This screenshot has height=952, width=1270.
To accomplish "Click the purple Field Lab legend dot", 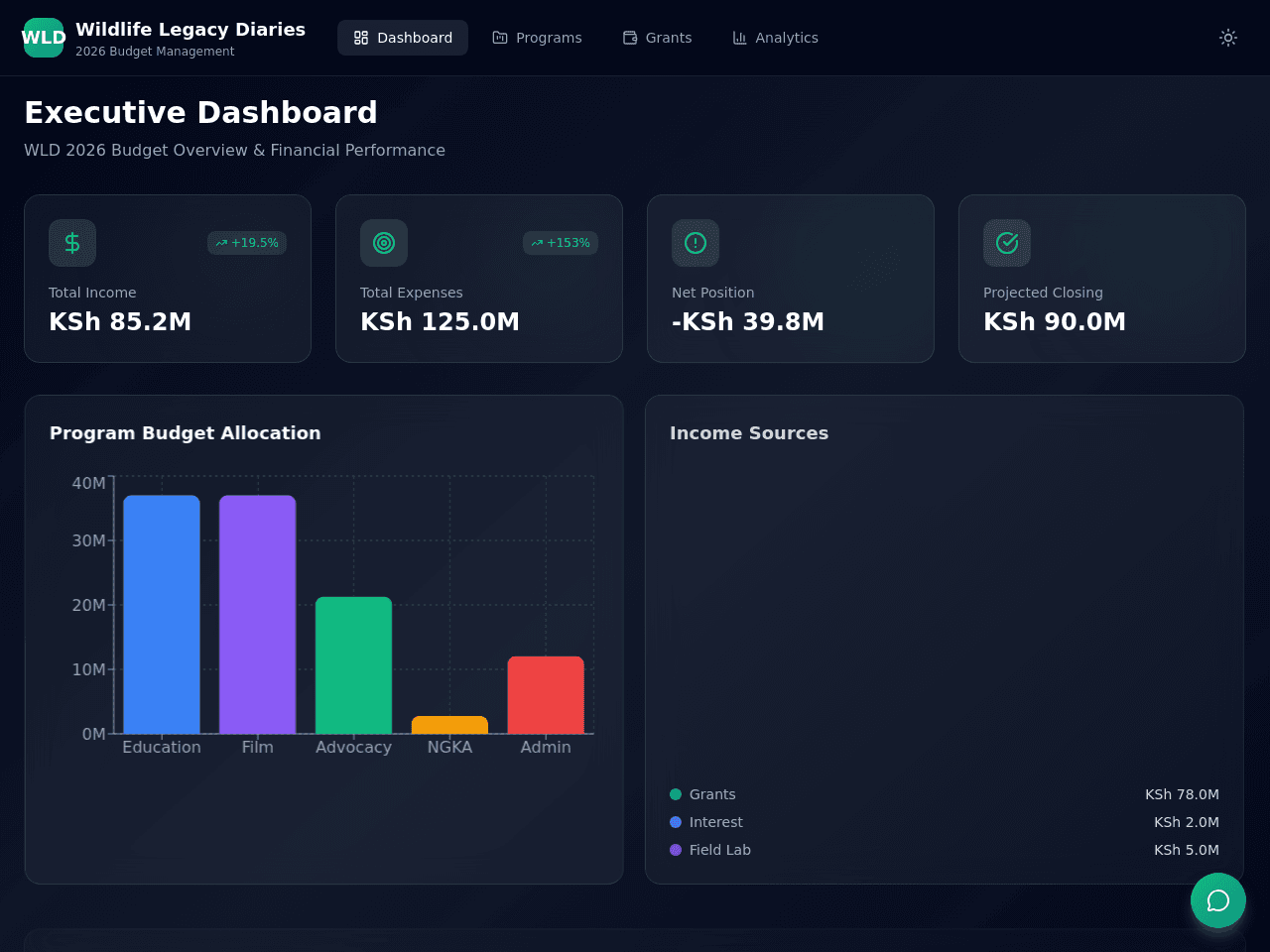I will click(676, 850).
